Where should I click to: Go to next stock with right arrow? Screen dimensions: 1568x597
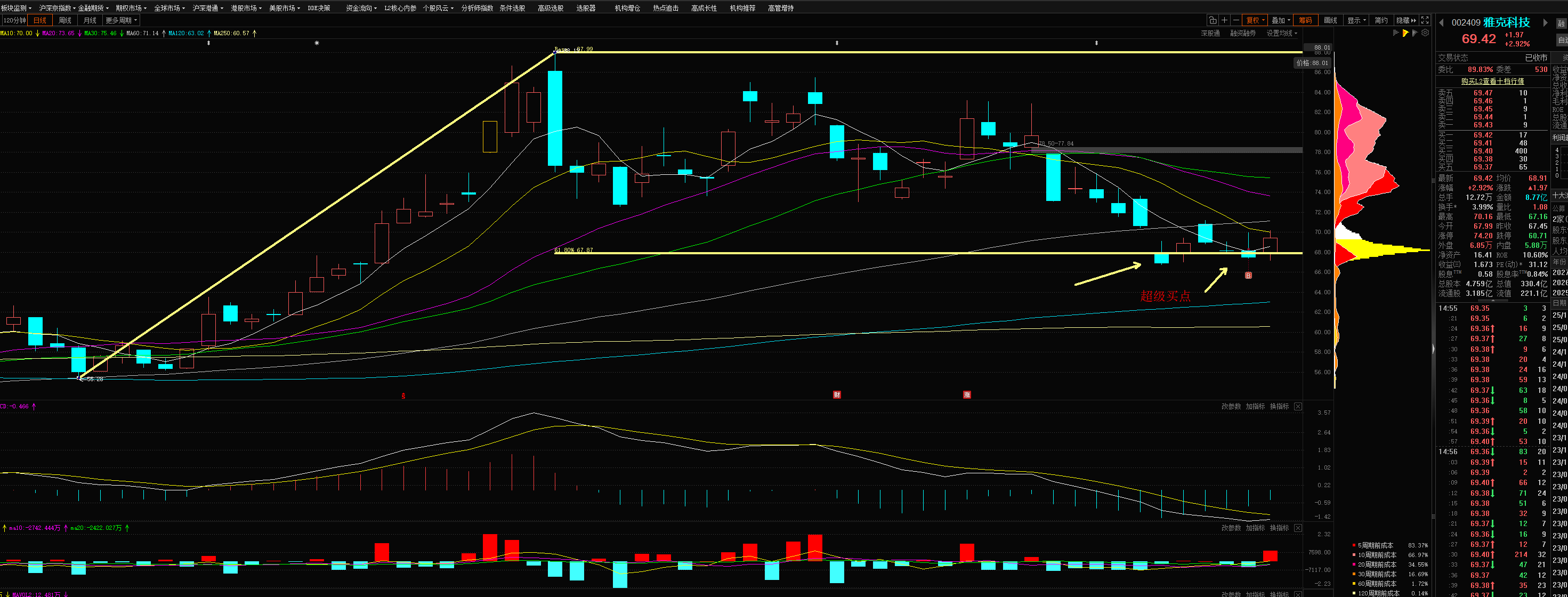1545,22
